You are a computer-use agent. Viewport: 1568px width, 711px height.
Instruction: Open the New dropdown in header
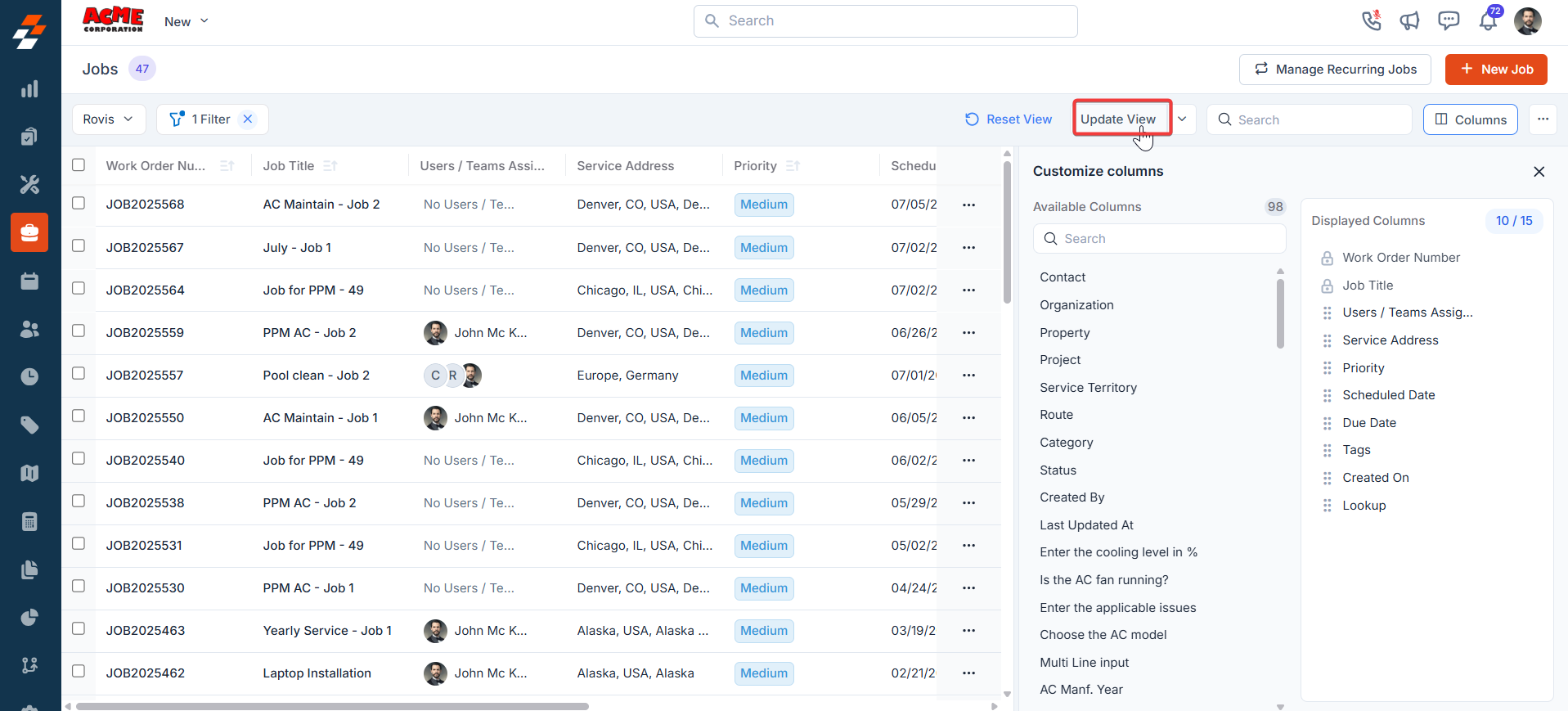186,21
